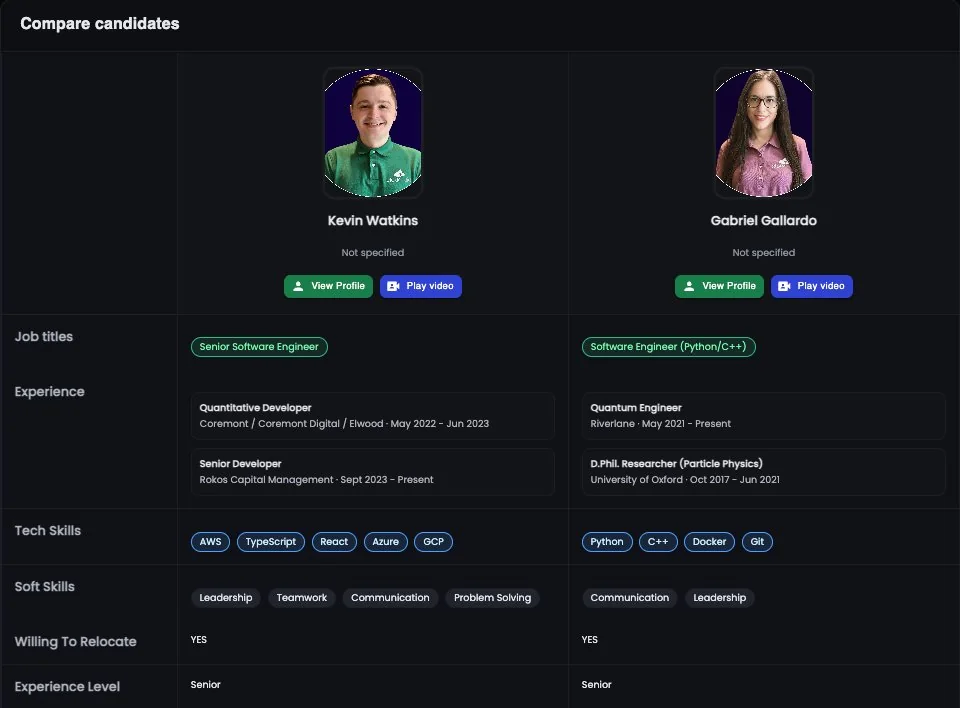Select the Python skill tag
960x708 pixels.
tap(607, 541)
